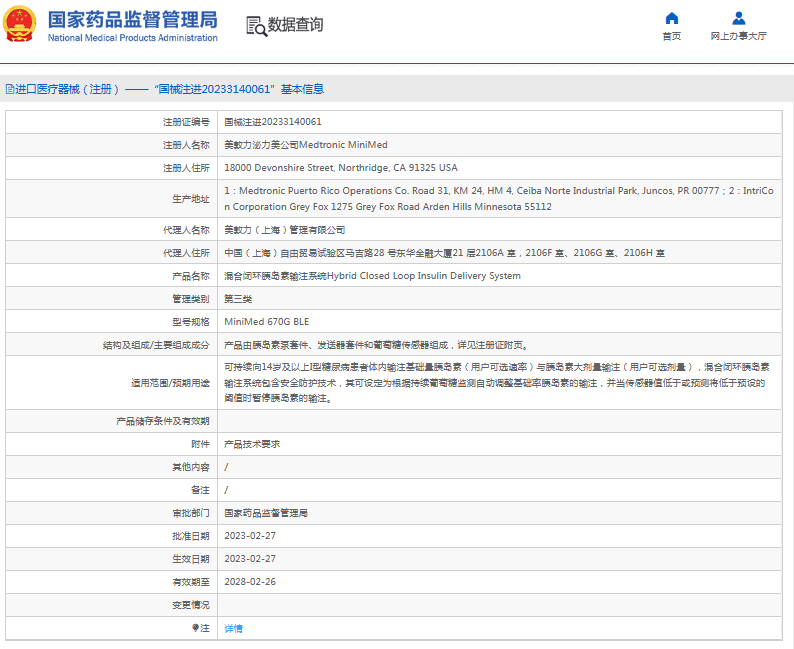Select the intended use 可持续向14岁 paragraph
This screenshot has width=794, height=649.
[497, 383]
